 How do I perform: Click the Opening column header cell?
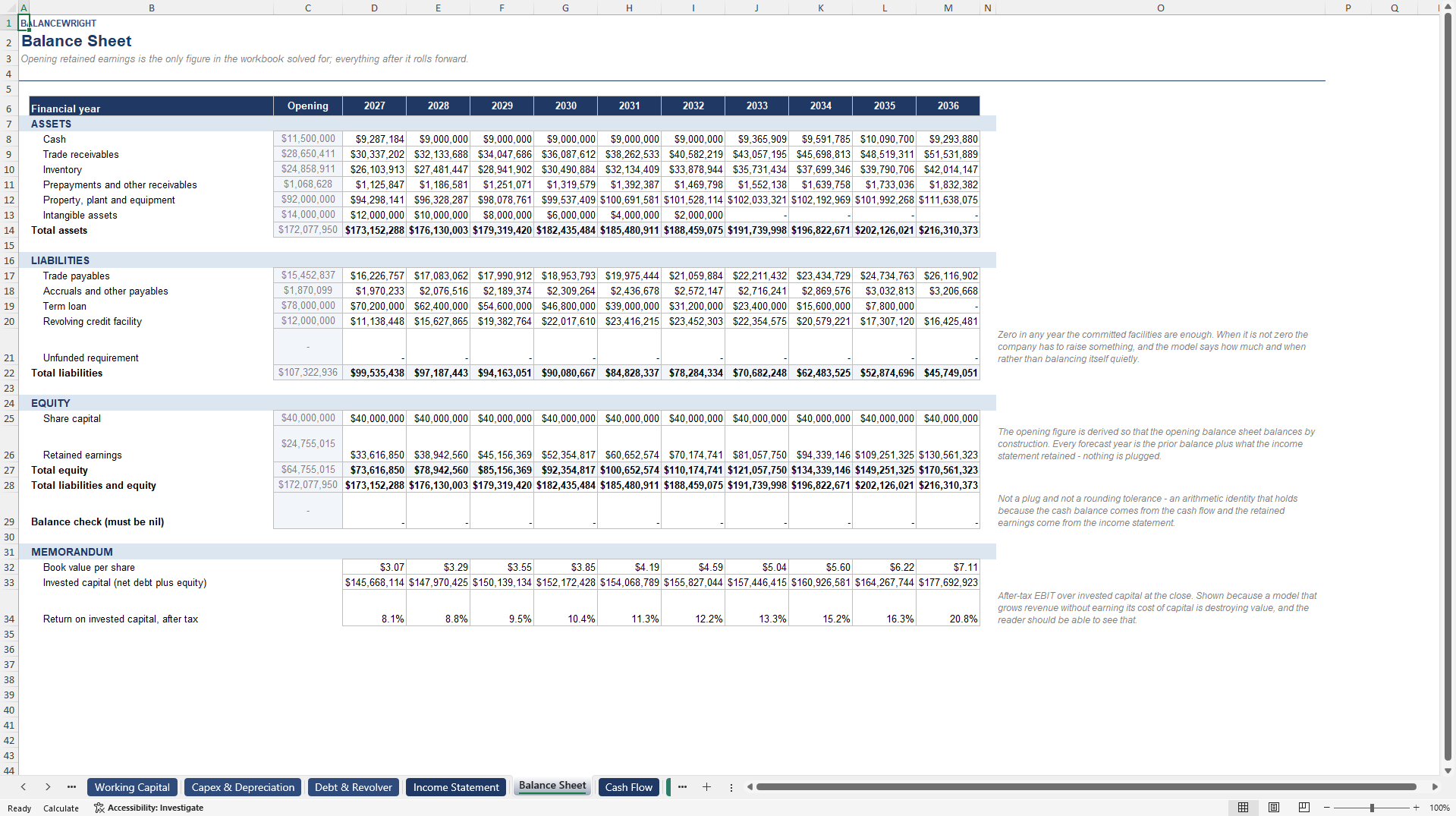(x=308, y=106)
